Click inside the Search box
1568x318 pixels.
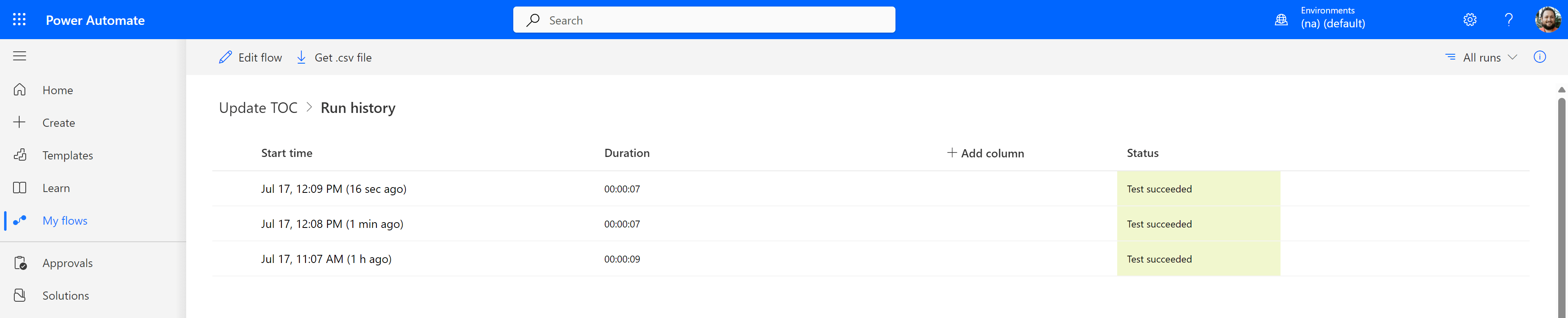tap(704, 20)
